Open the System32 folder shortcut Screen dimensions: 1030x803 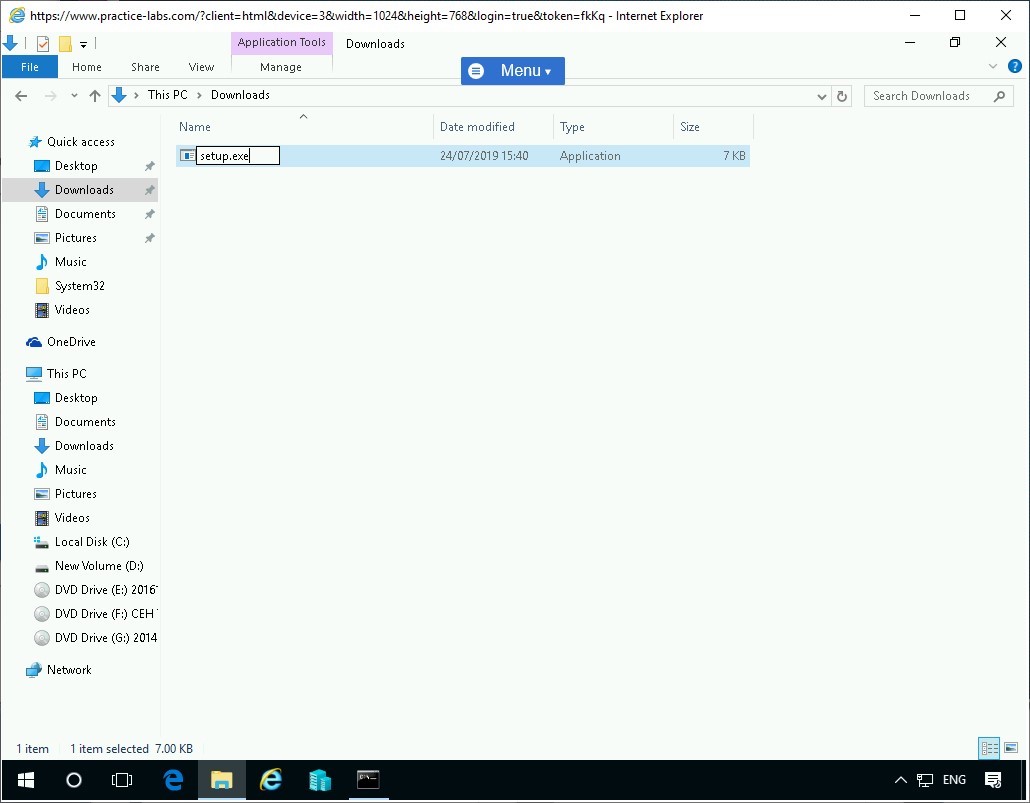(79, 286)
